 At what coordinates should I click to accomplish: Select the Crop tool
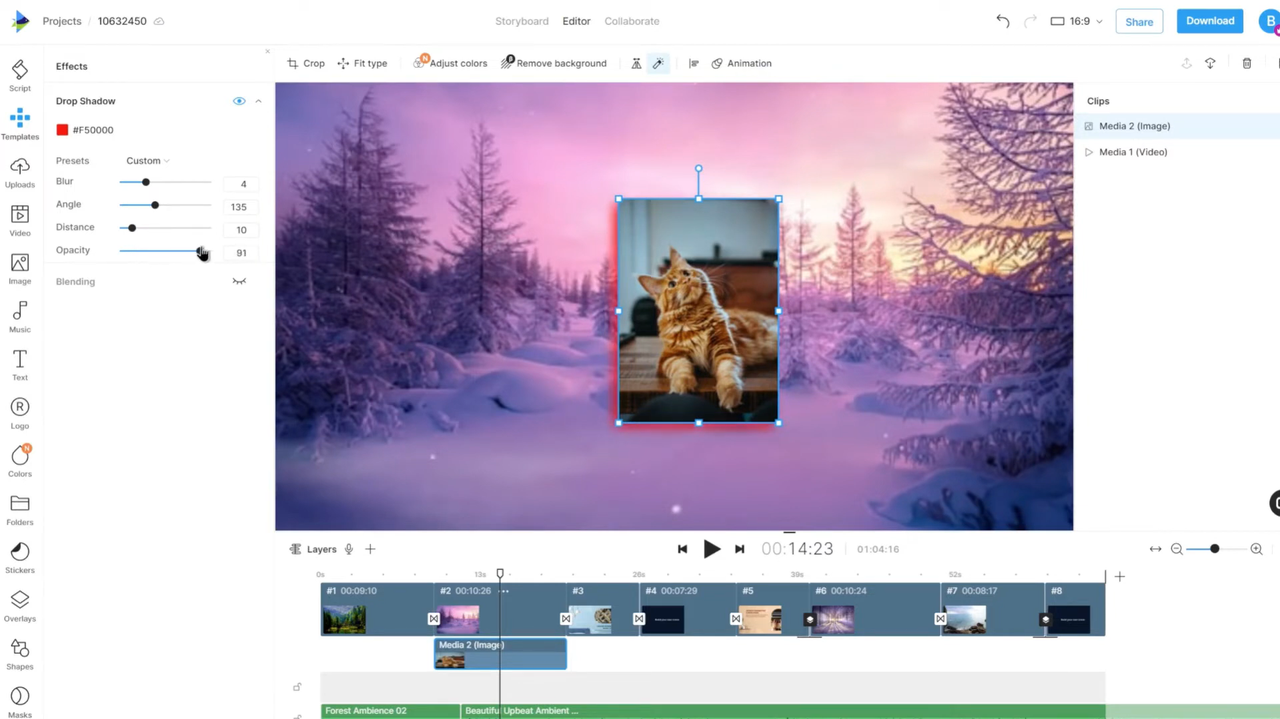306,63
